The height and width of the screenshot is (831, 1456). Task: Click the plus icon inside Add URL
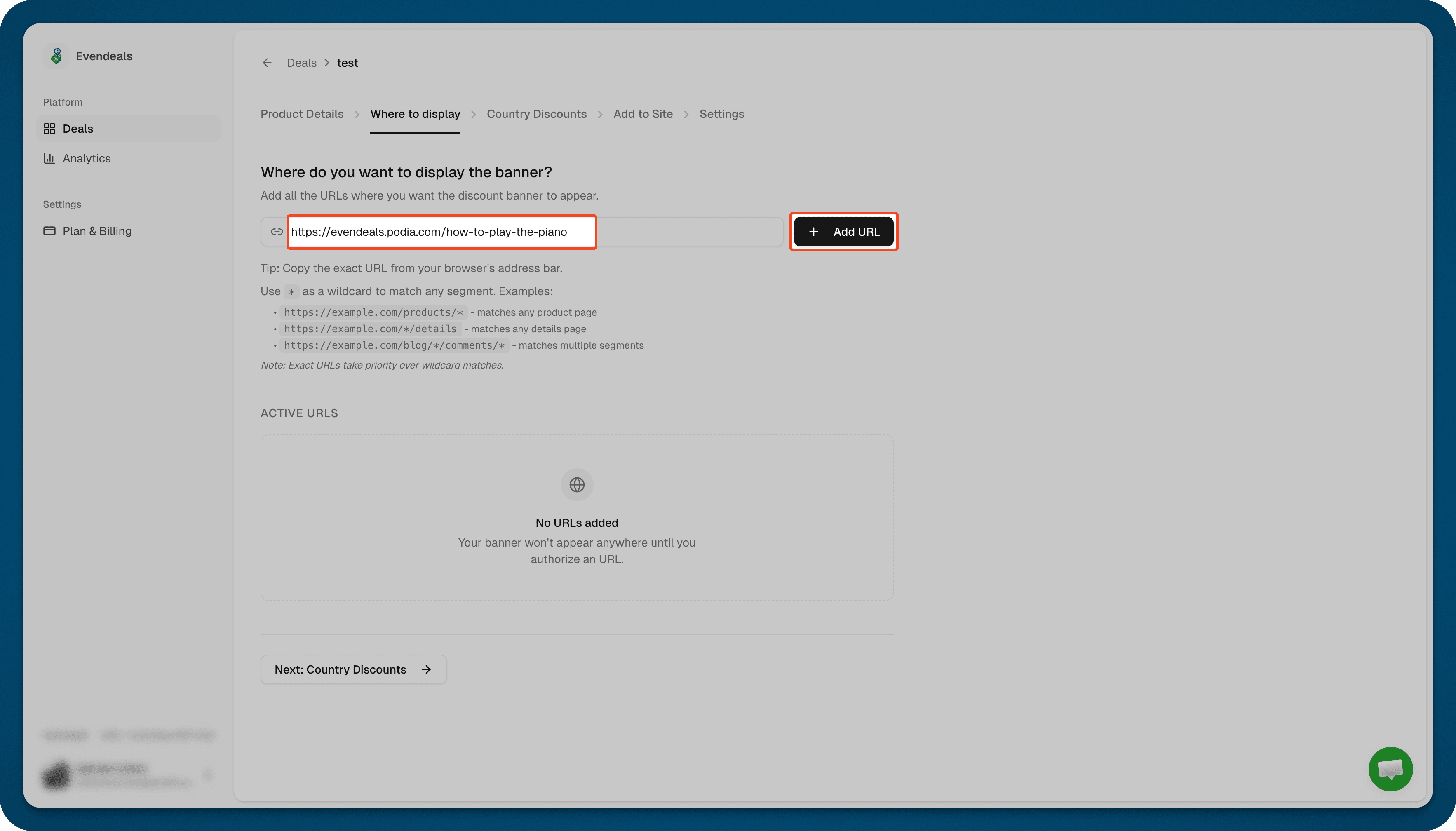813,232
